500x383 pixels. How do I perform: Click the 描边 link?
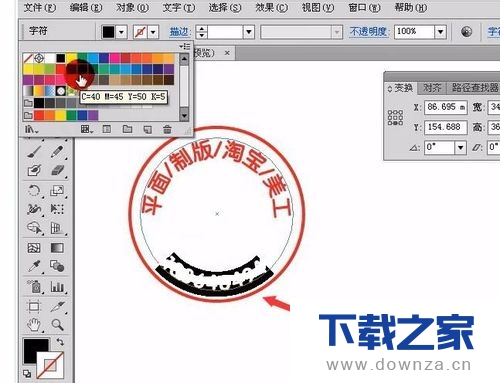click(x=180, y=32)
